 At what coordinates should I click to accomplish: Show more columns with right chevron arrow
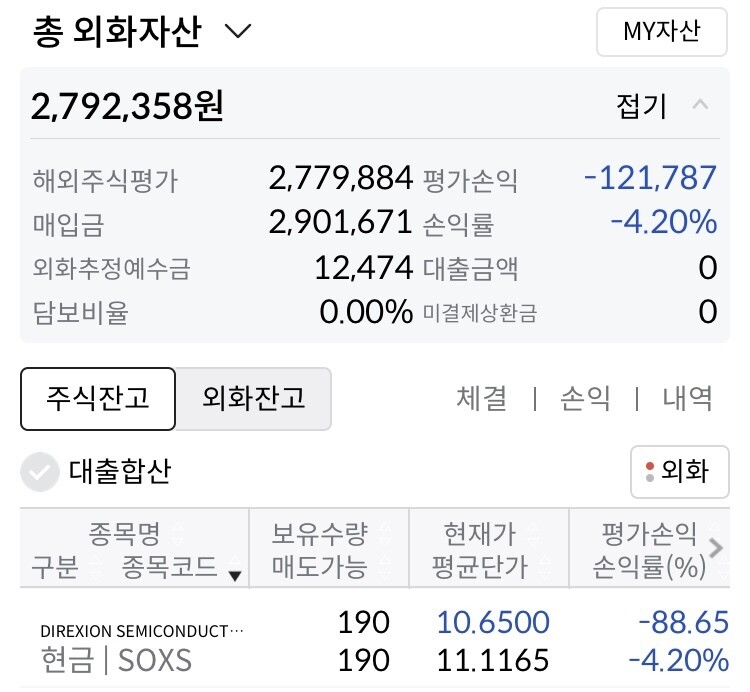[716, 548]
